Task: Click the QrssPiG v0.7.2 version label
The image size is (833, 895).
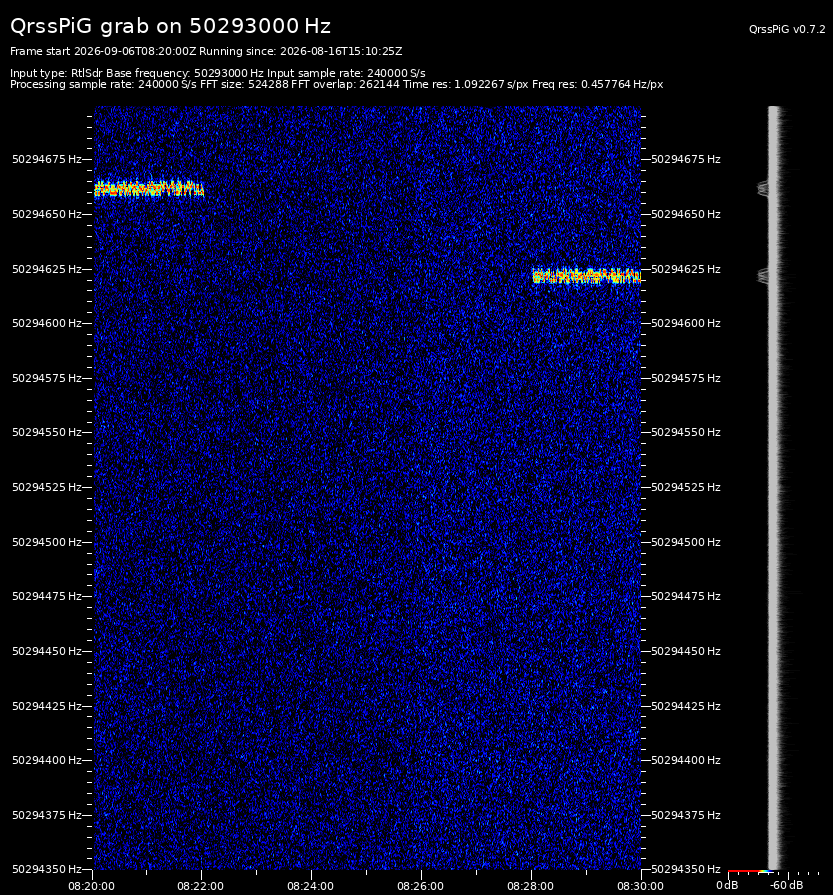Action: (787, 29)
